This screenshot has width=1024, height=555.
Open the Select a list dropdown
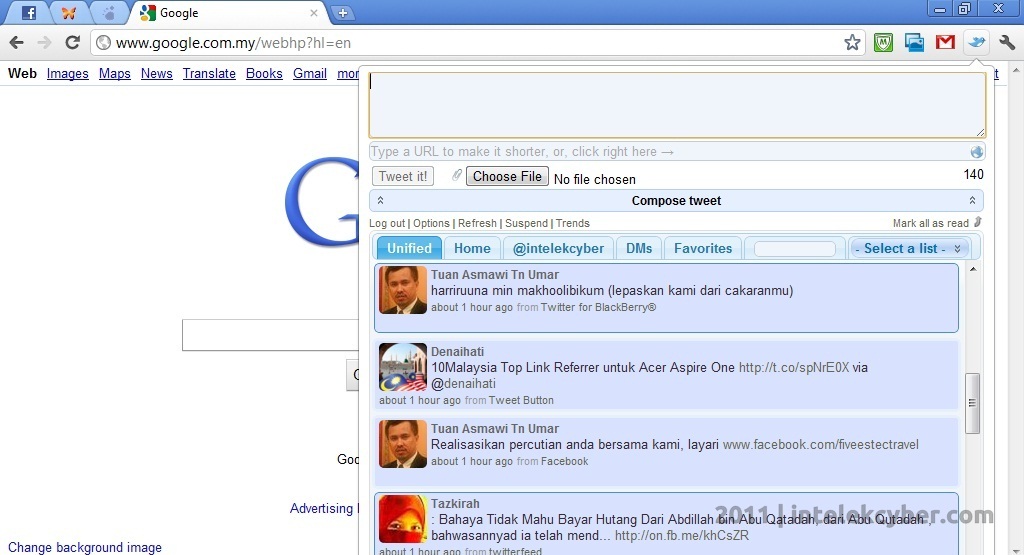coord(909,248)
